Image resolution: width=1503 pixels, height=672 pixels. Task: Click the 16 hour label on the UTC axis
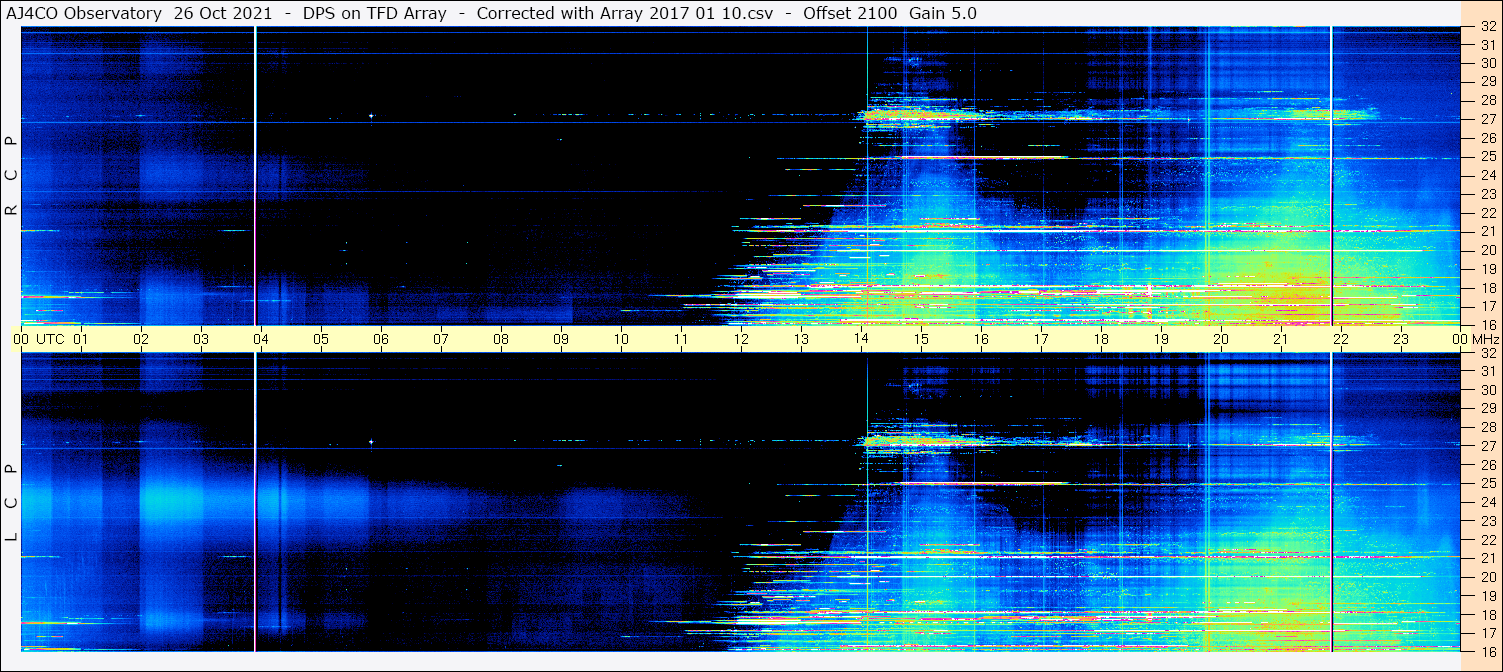pyautogui.click(x=981, y=339)
